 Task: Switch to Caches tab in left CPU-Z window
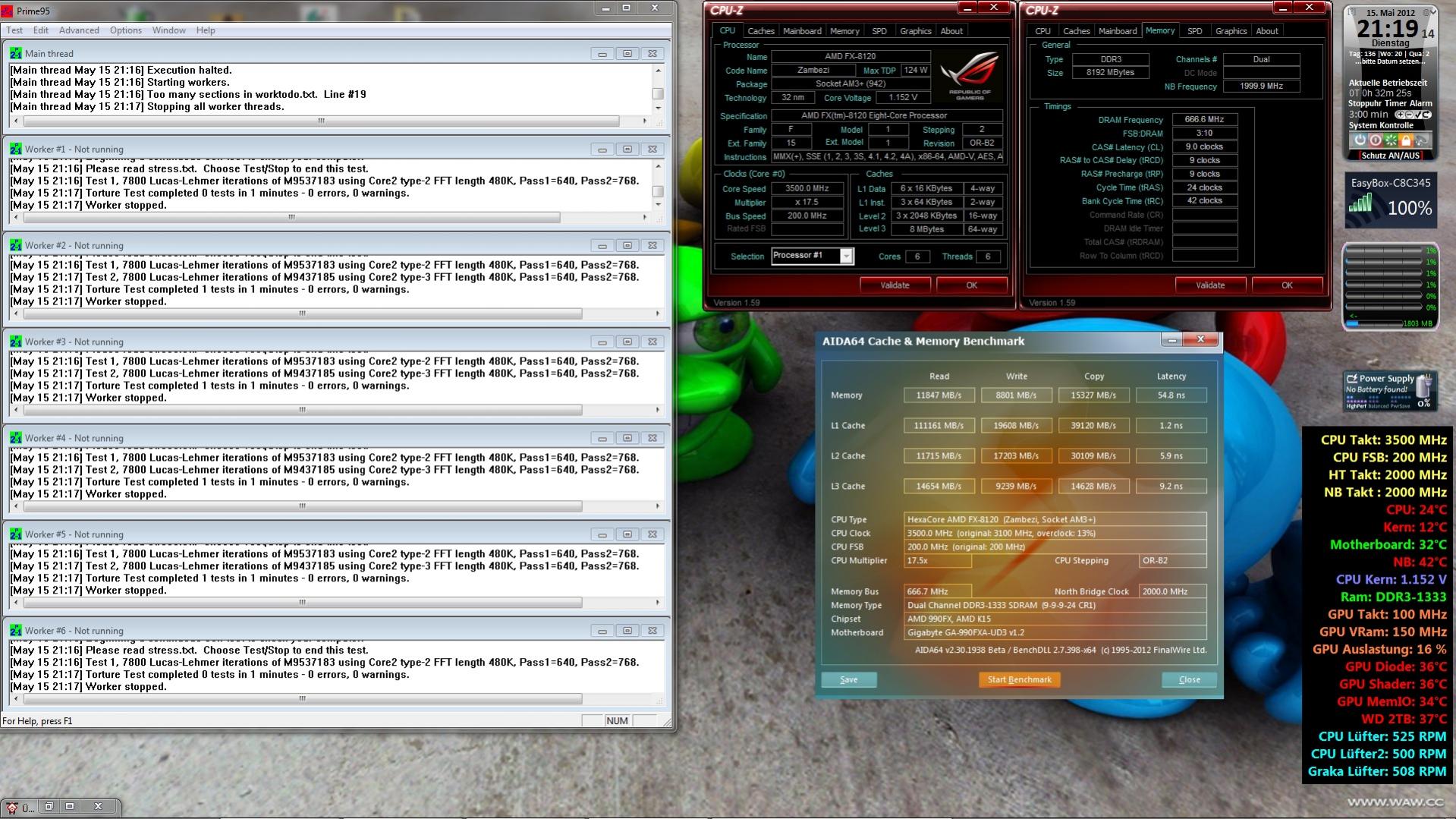click(x=761, y=31)
